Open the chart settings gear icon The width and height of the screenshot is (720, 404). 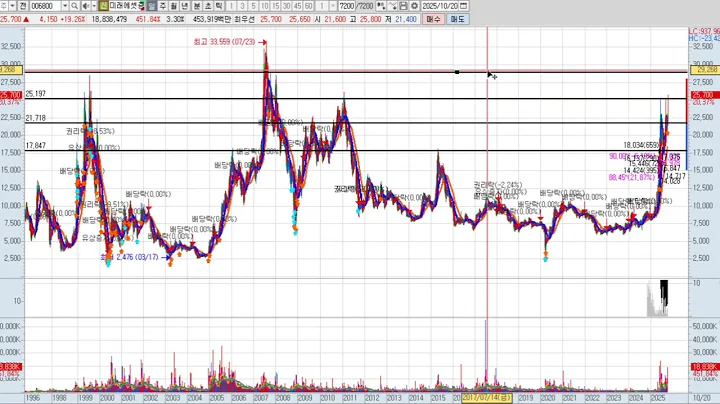pos(414,6)
